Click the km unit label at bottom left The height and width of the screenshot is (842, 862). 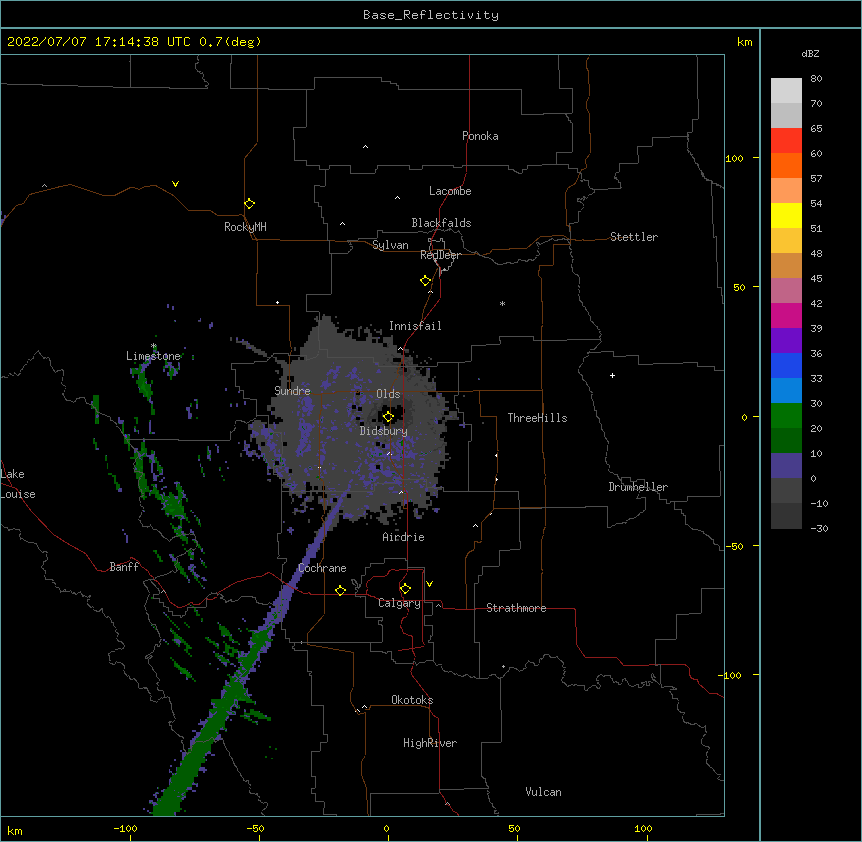15,831
